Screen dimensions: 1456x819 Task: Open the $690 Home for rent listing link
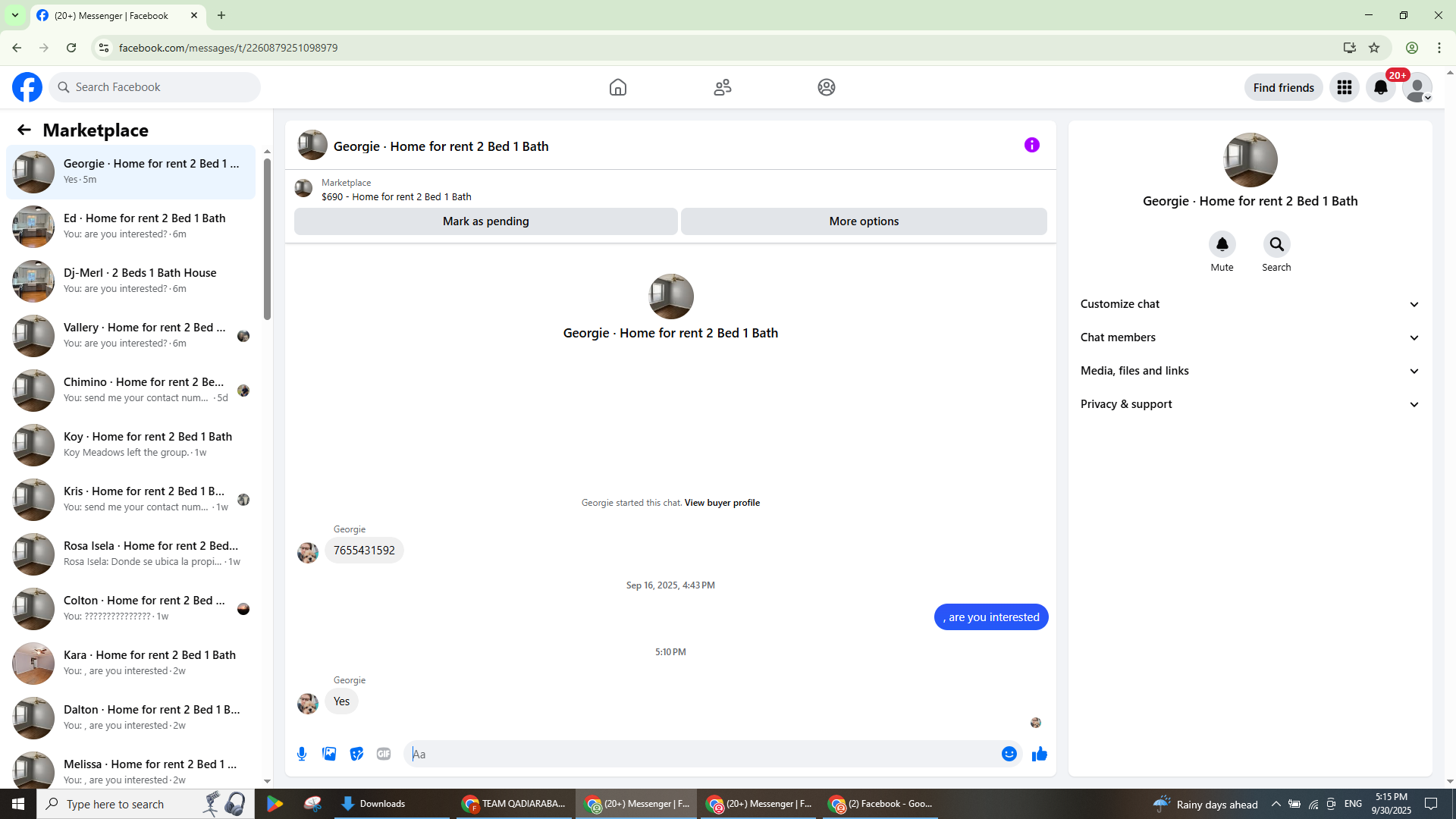click(x=397, y=197)
